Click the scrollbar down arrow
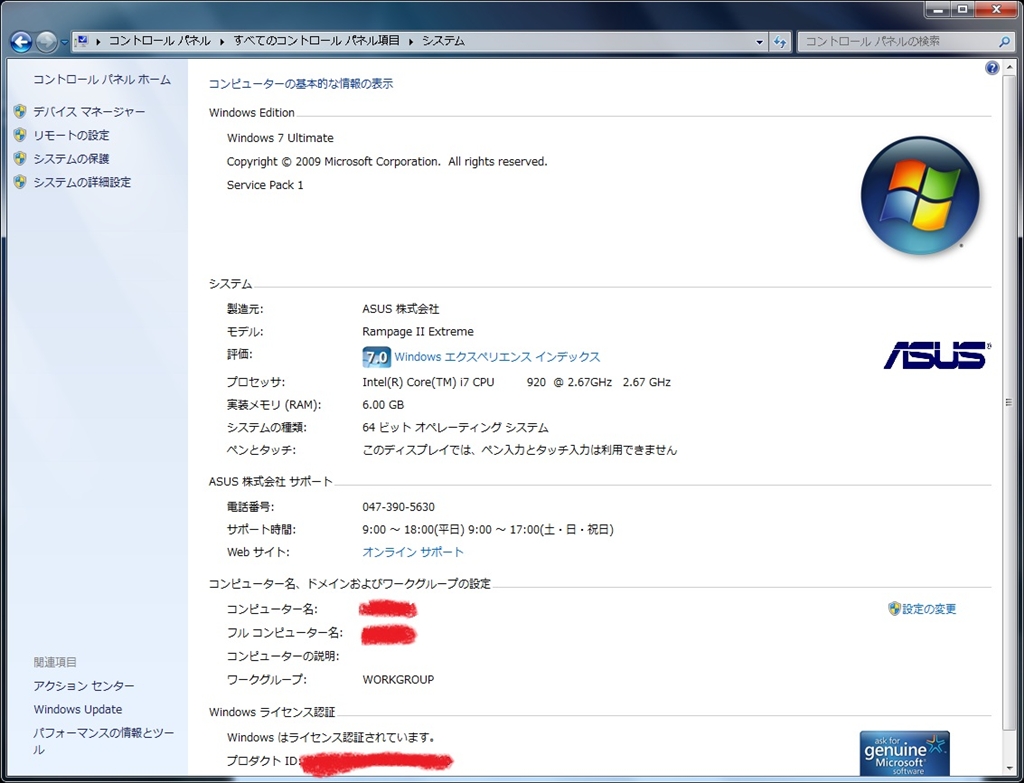This screenshot has width=1024, height=783. coord(1010,768)
